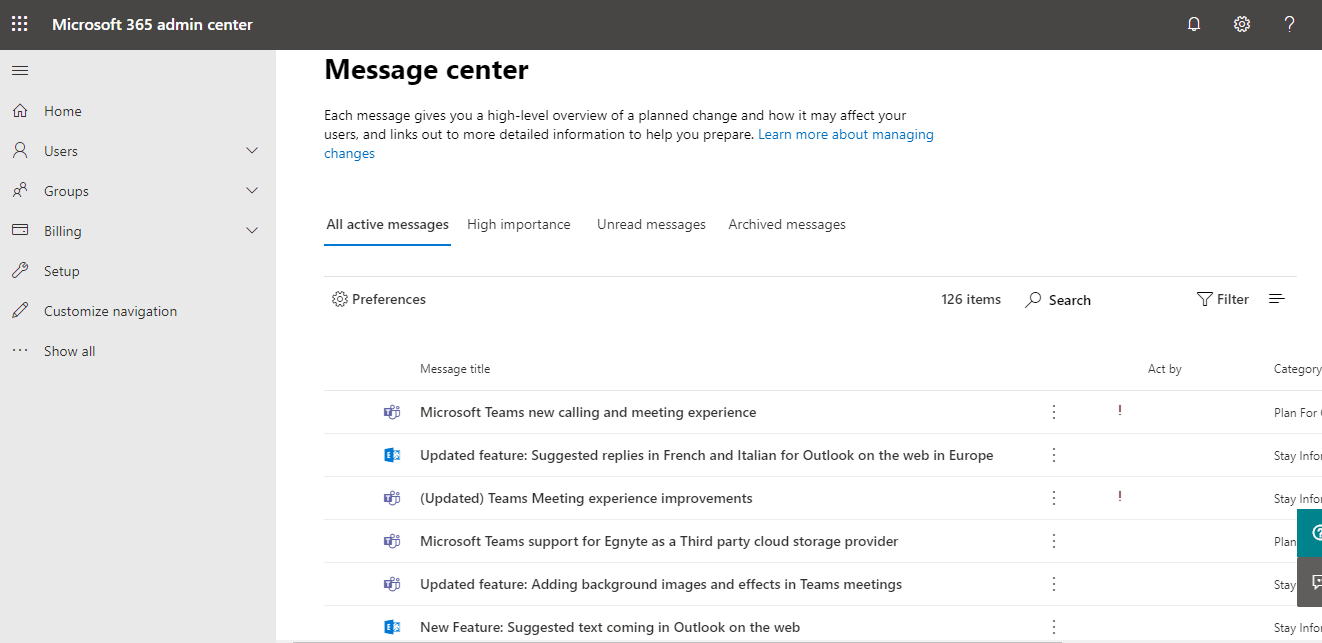Open the app launcher waffle icon
Screen dimensions: 1322x643
tap(20, 24)
